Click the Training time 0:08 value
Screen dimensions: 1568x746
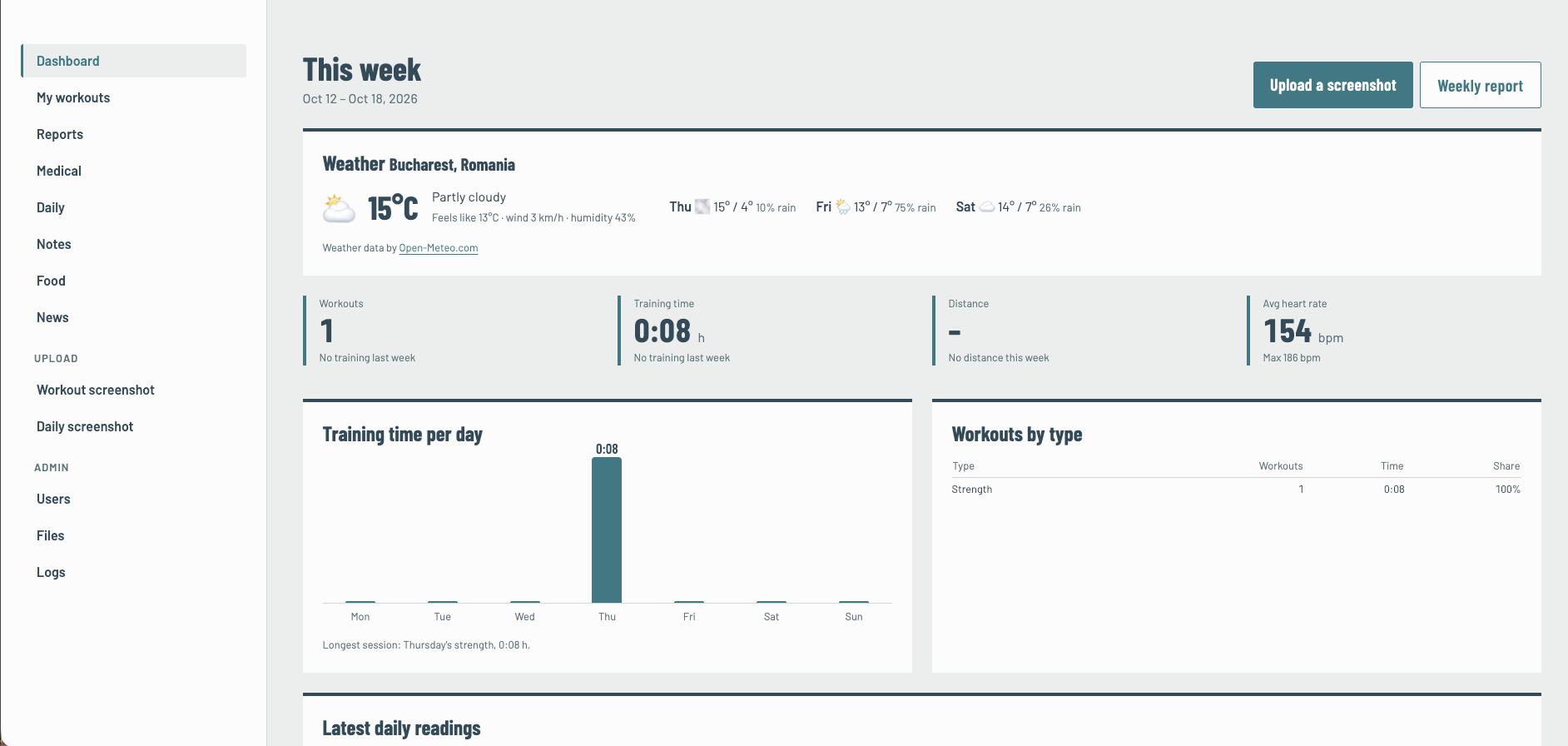[x=662, y=331]
